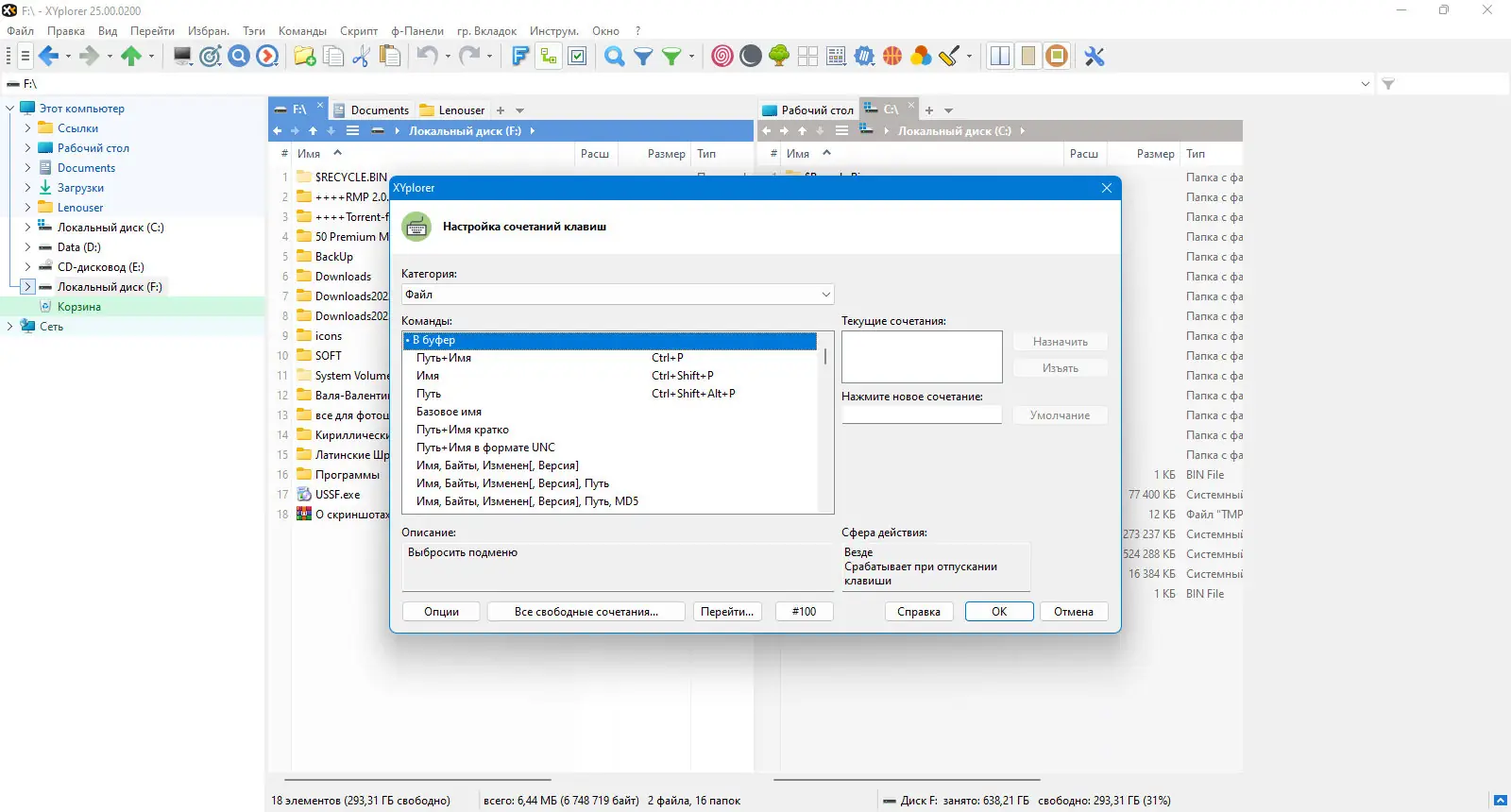Open the Инструм. menu

pyautogui.click(x=554, y=31)
